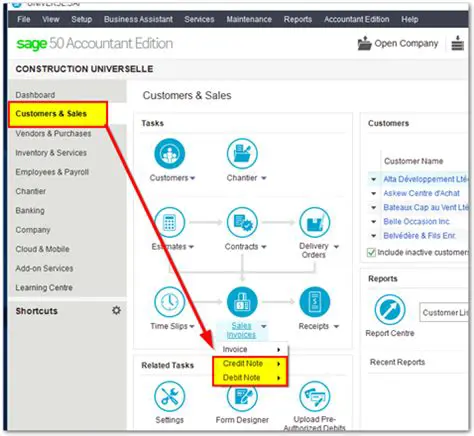This screenshot has width=474, height=436.
Task: Open the Delivery Orders icon
Action: pos(315,222)
